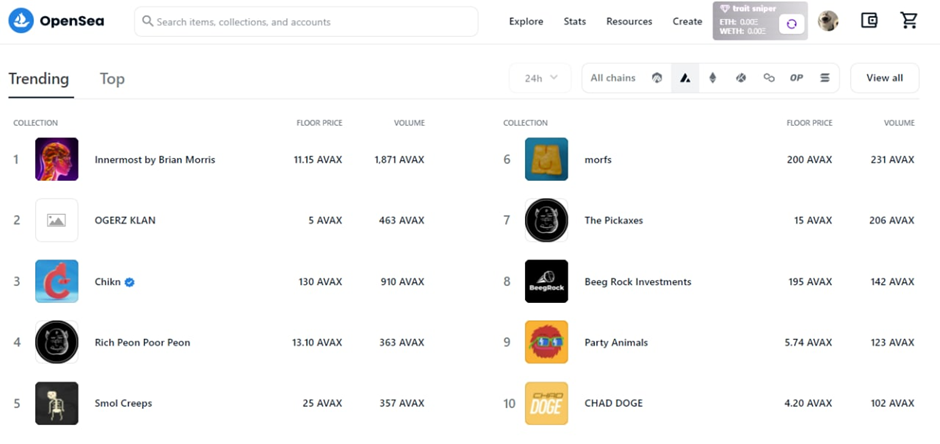Open the OpenSea home logo
This screenshot has width=940, height=444.
click(56, 21)
